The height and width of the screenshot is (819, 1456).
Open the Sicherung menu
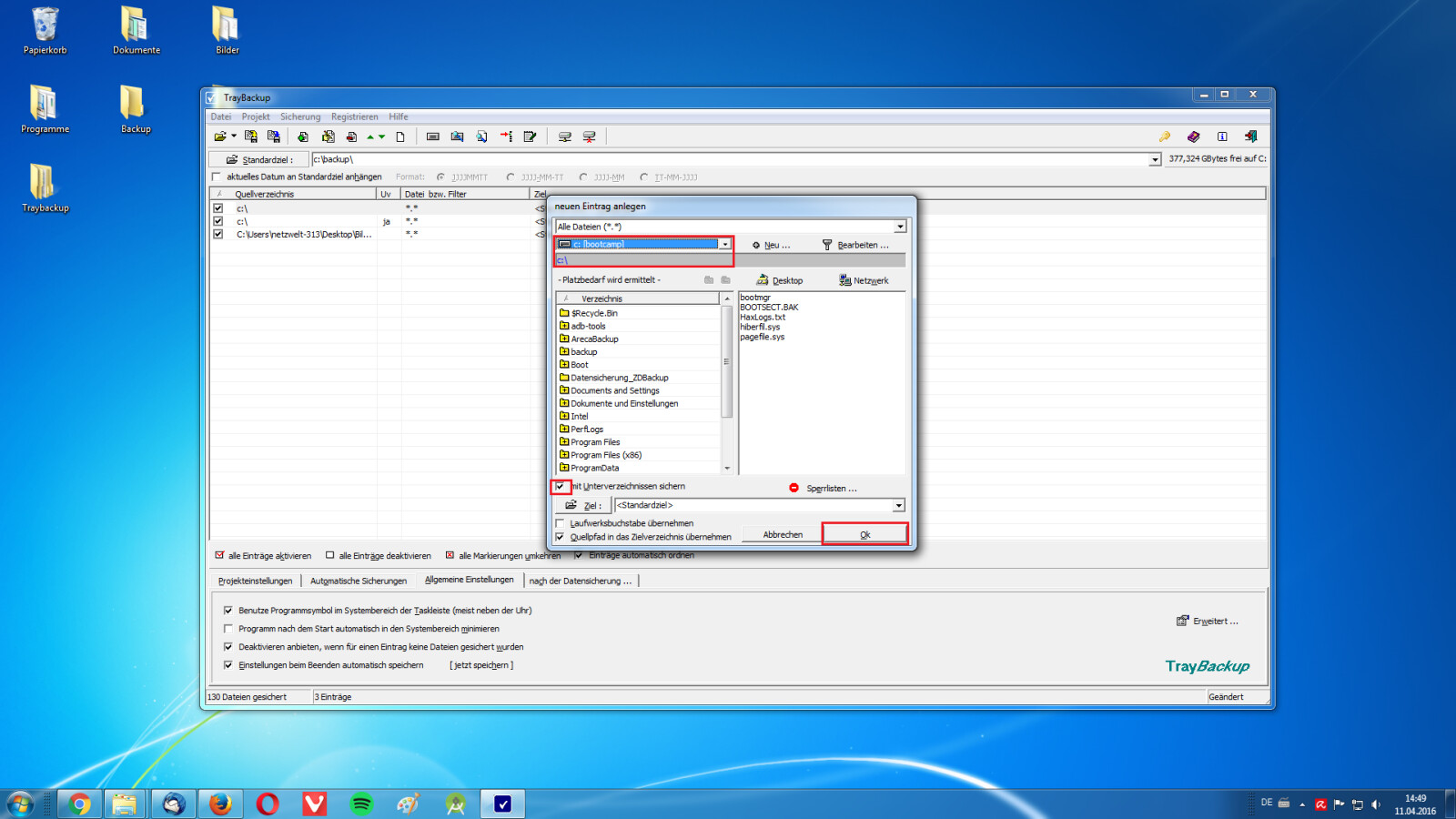point(299,116)
